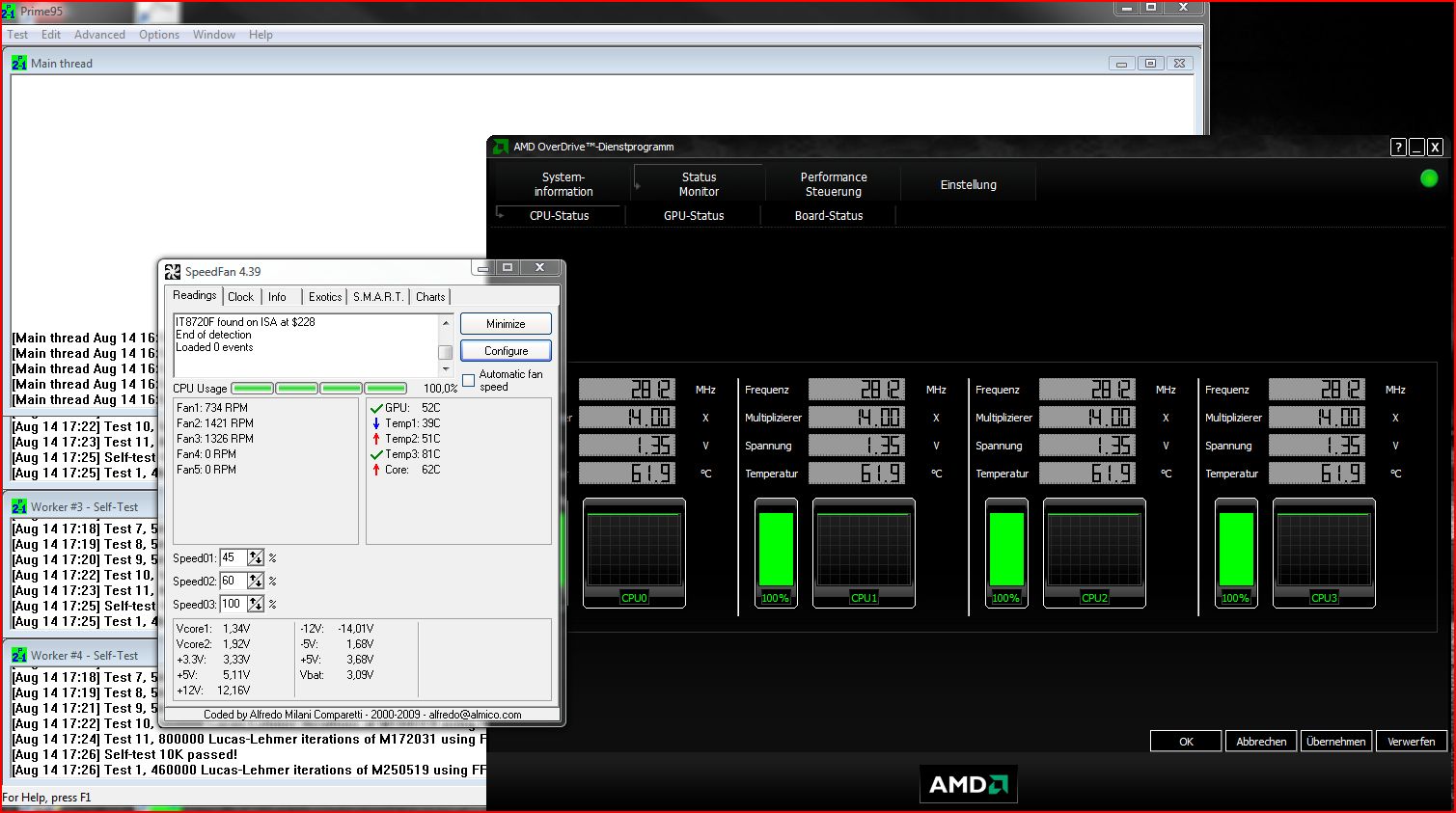Click the Core temperature up arrow icon
This screenshot has width=1456, height=813.
[x=376, y=470]
